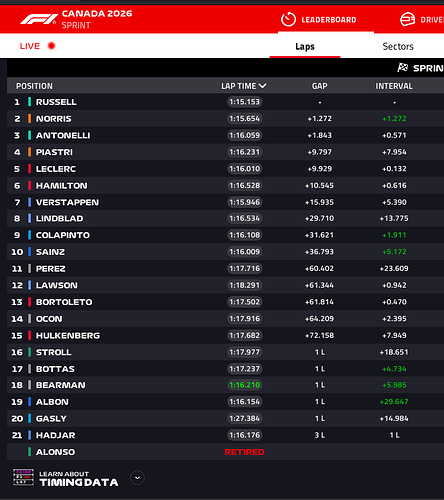Click Alonso's Retired status

[x=244, y=452]
